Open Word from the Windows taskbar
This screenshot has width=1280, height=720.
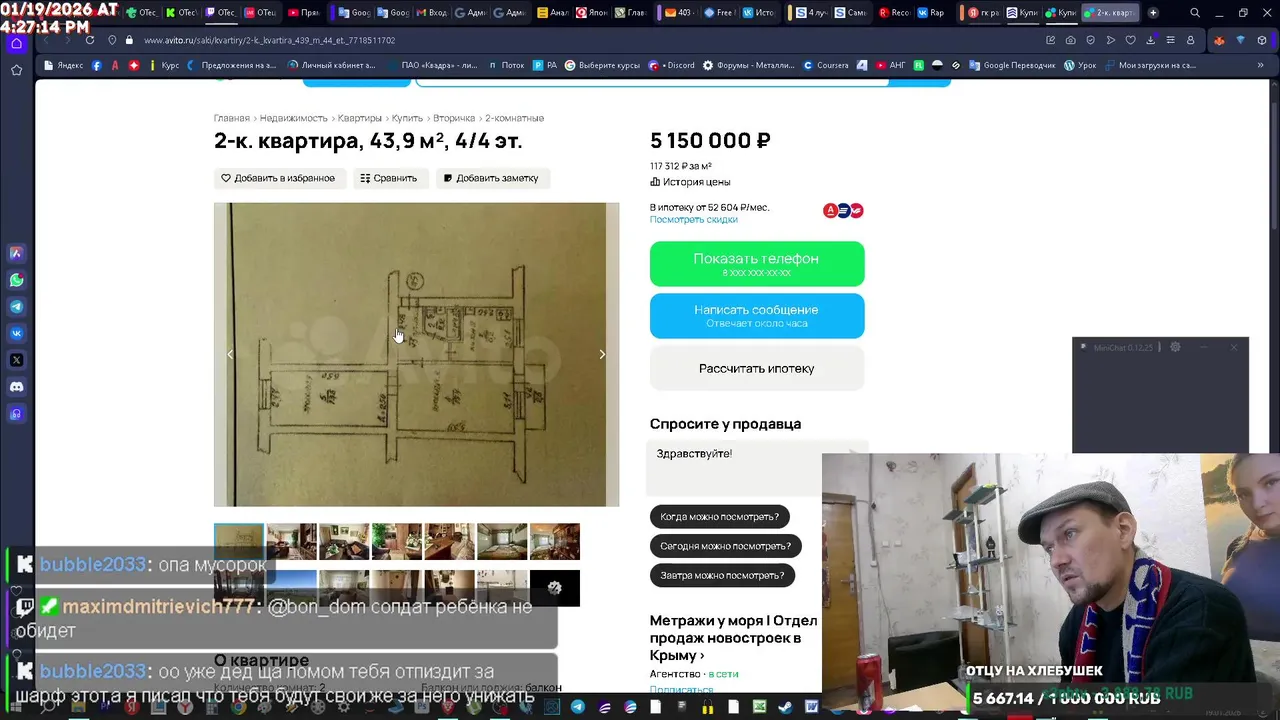click(812, 707)
